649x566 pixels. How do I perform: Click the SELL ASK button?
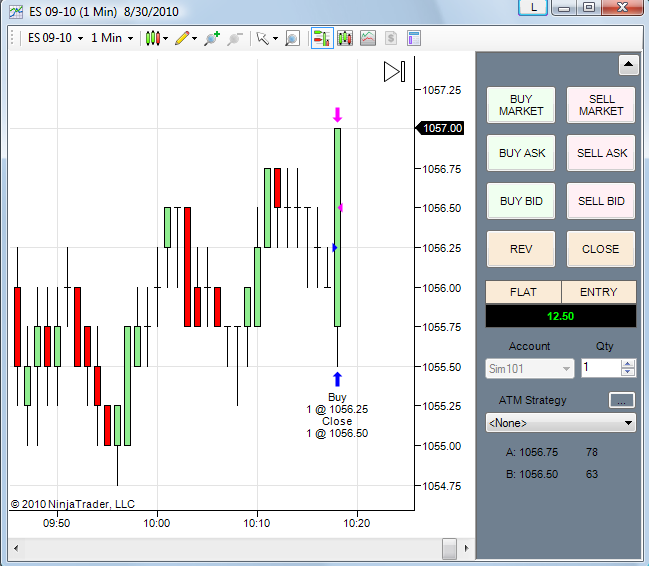(601, 153)
